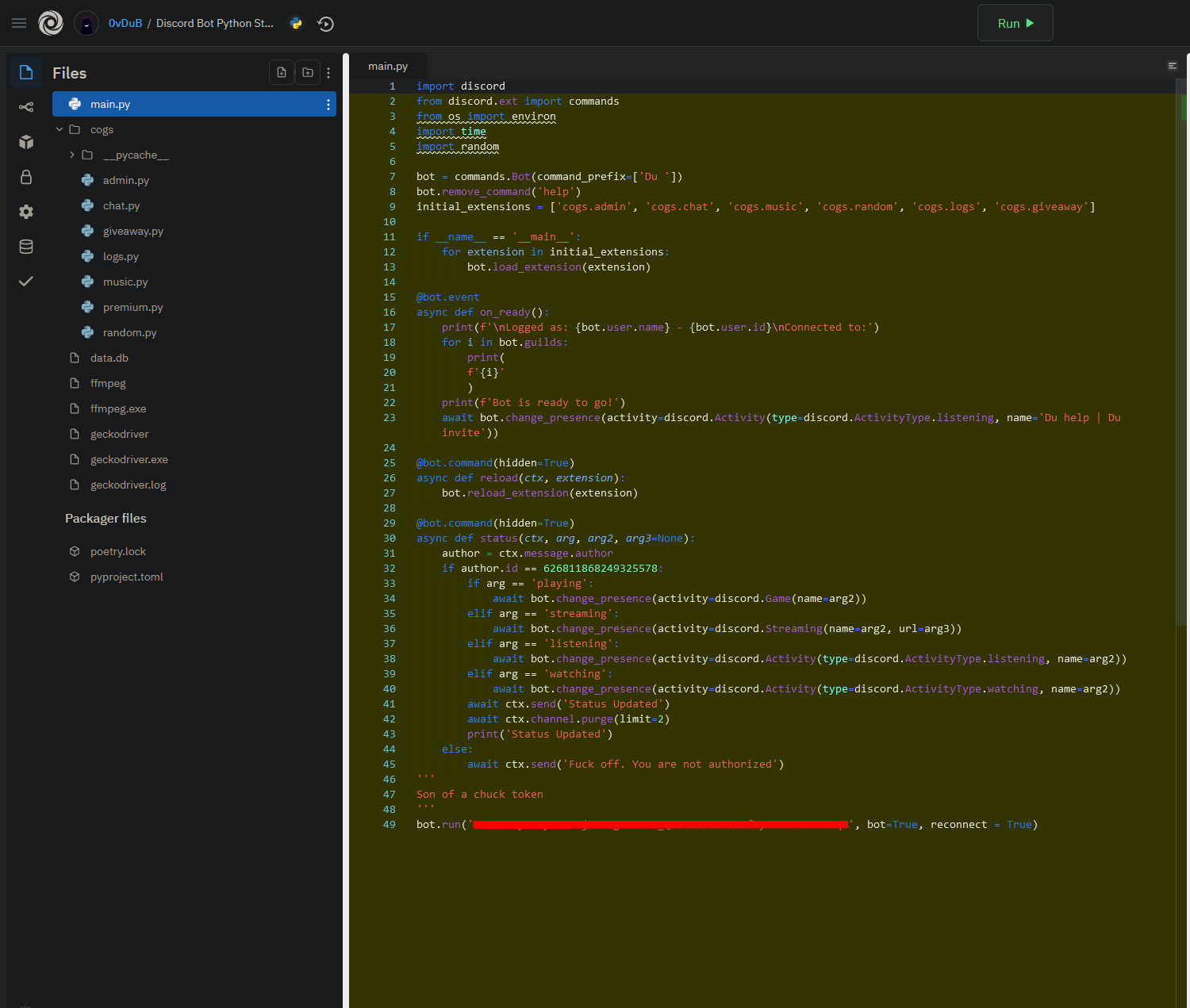Screen dimensions: 1190x1008
Task: Open giveaway.py in the file tree
Action: pos(132,231)
